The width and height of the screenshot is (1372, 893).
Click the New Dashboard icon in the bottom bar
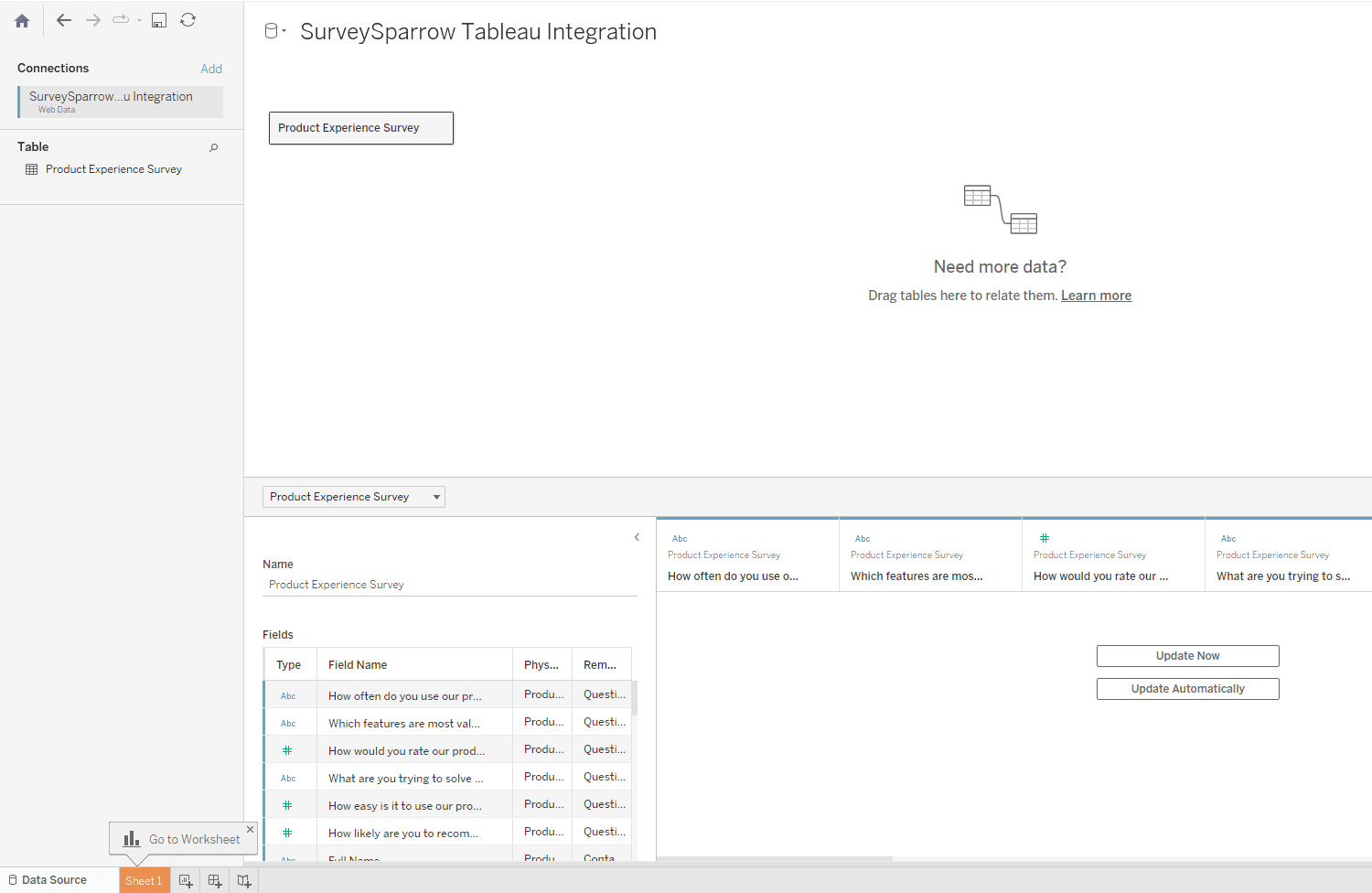tap(215, 881)
